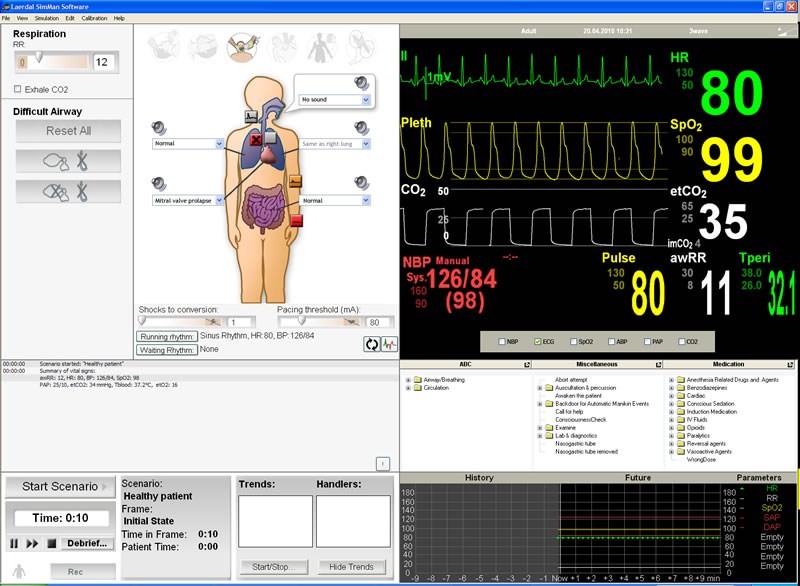Select the faded standing body figure view icon
The height and width of the screenshot is (586, 800).
pos(322,47)
